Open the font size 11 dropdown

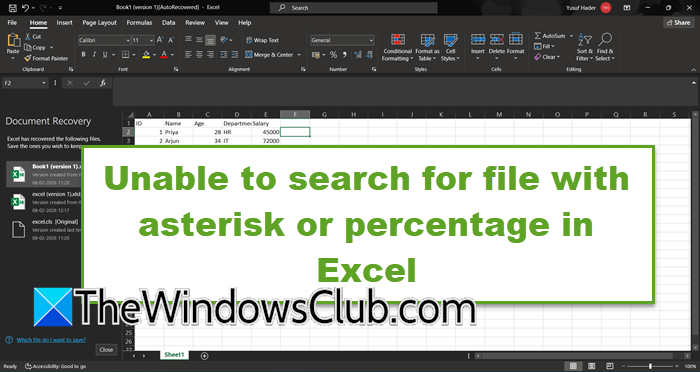pyautogui.click(x=151, y=40)
